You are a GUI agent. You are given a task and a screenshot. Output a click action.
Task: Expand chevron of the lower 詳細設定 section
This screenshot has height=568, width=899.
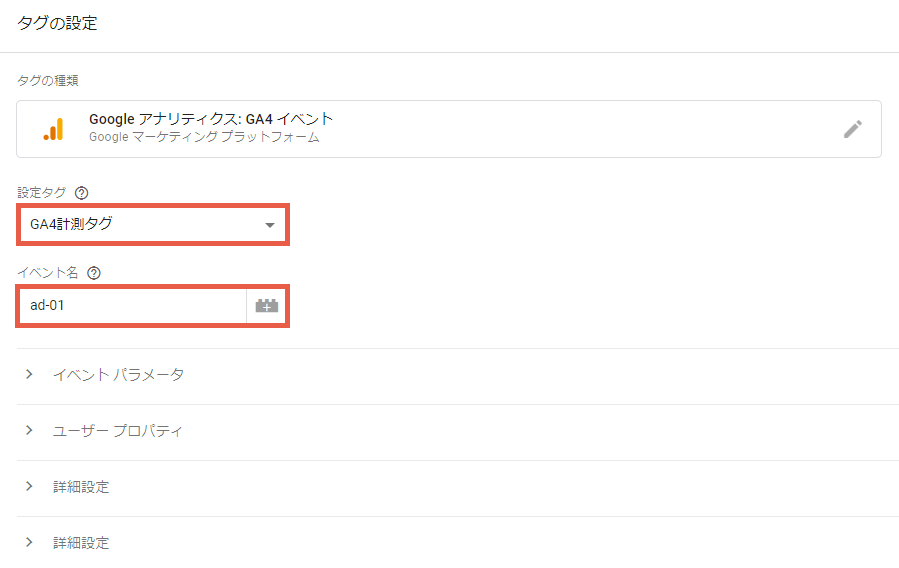29,542
